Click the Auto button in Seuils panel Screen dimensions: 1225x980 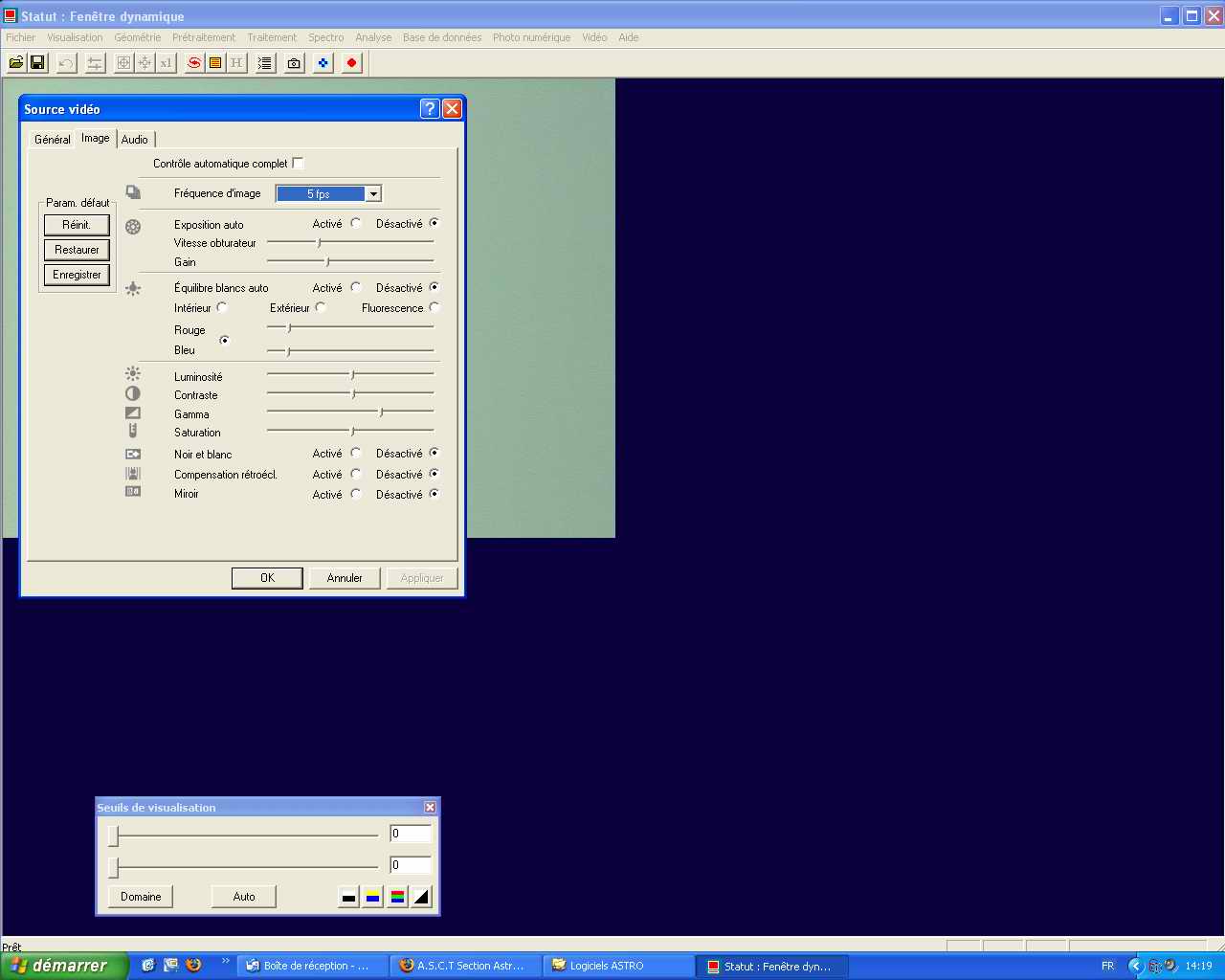click(x=244, y=897)
